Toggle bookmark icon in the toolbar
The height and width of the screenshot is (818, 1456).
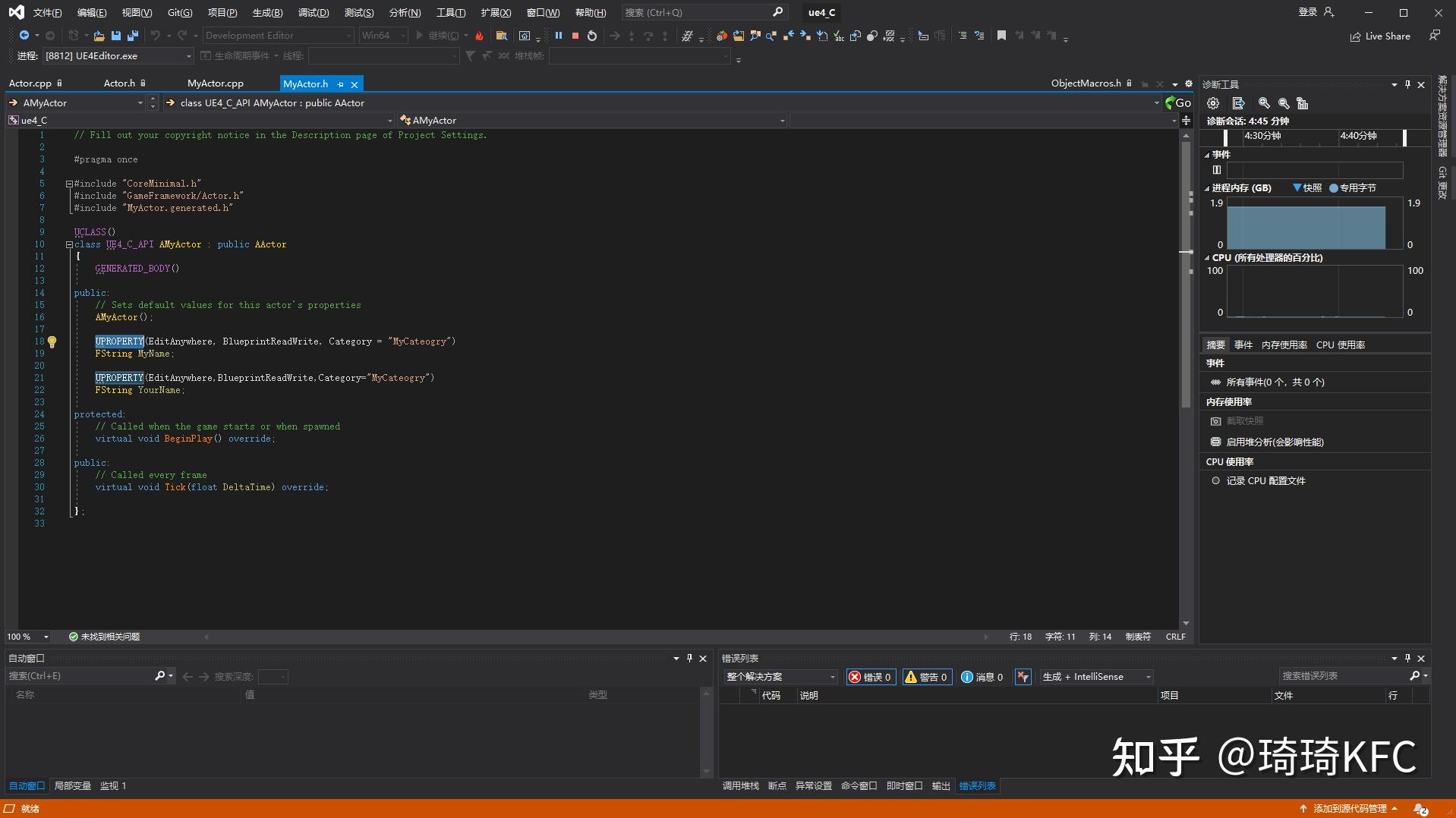[1001, 36]
